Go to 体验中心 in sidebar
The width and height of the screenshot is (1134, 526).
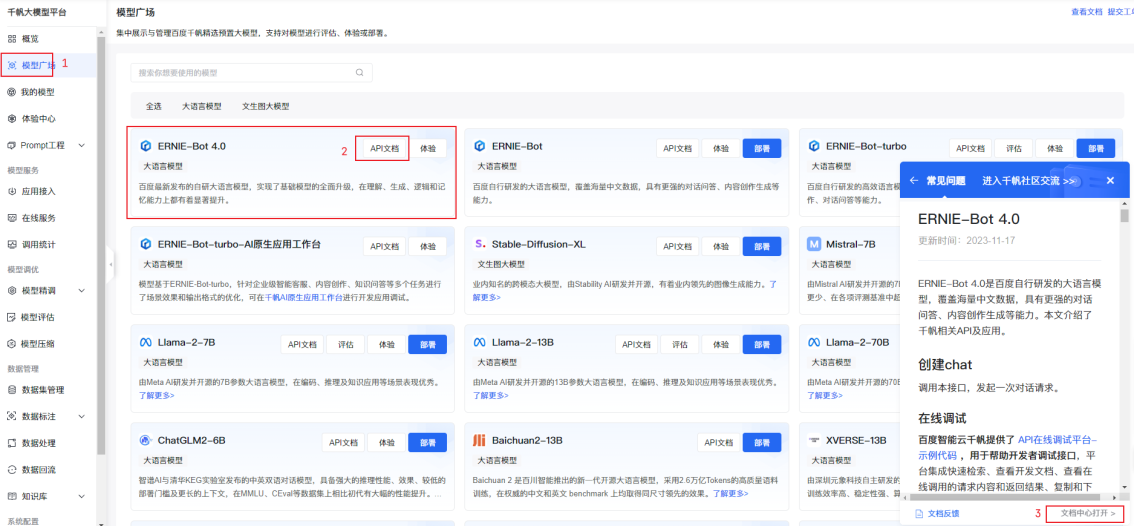tap(38, 119)
